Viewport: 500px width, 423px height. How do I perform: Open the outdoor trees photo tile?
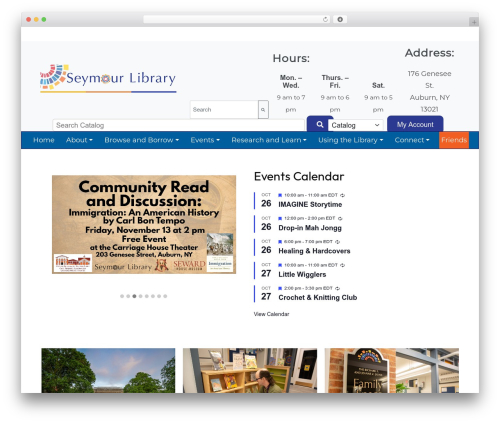click(x=108, y=370)
